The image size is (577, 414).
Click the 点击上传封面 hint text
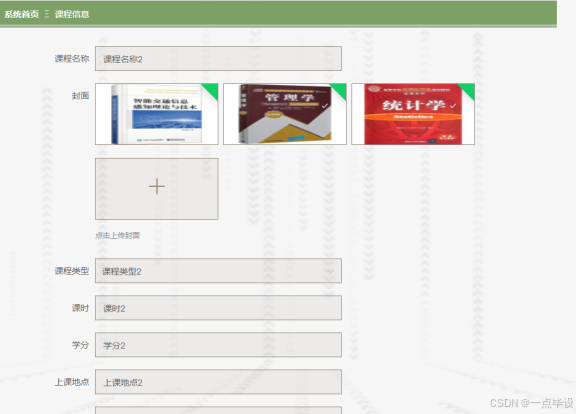pyautogui.click(x=117, y=236)
